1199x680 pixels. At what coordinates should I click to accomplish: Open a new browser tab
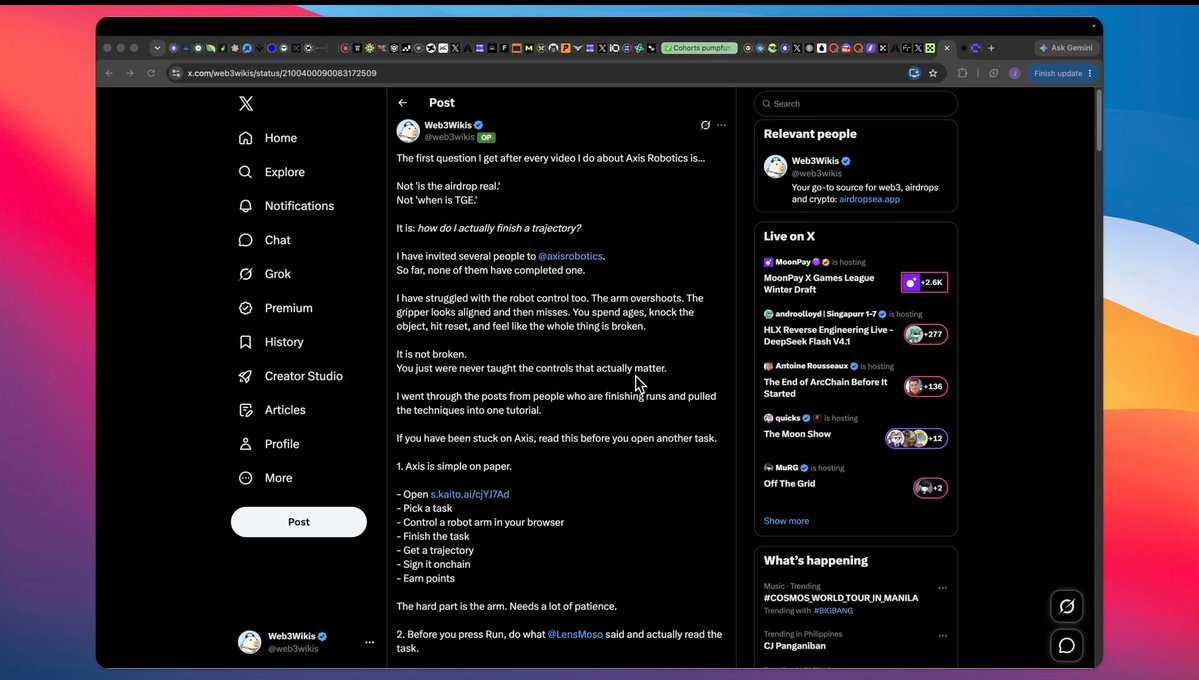point(991,47)
